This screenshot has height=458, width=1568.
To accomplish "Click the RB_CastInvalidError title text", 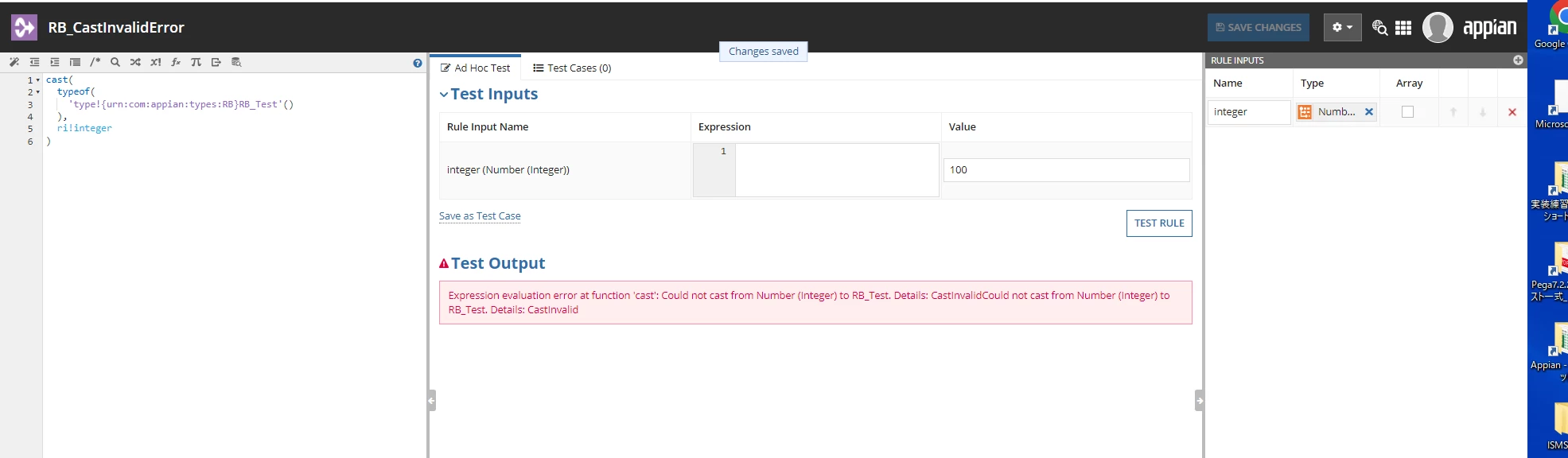I will [116, 28].
